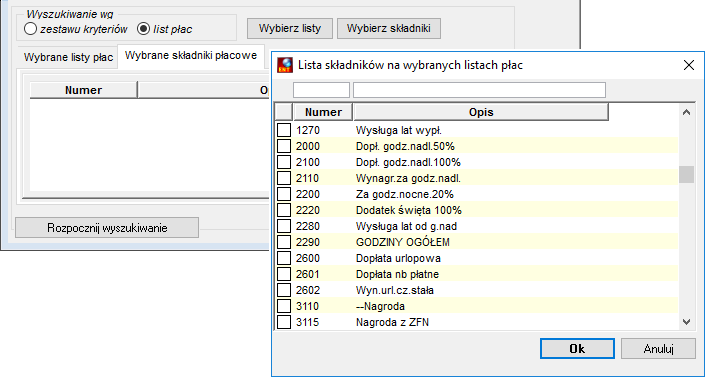The image size is (706, 378).
Task: Click the number cell '2290'
Action: (308, 242)
